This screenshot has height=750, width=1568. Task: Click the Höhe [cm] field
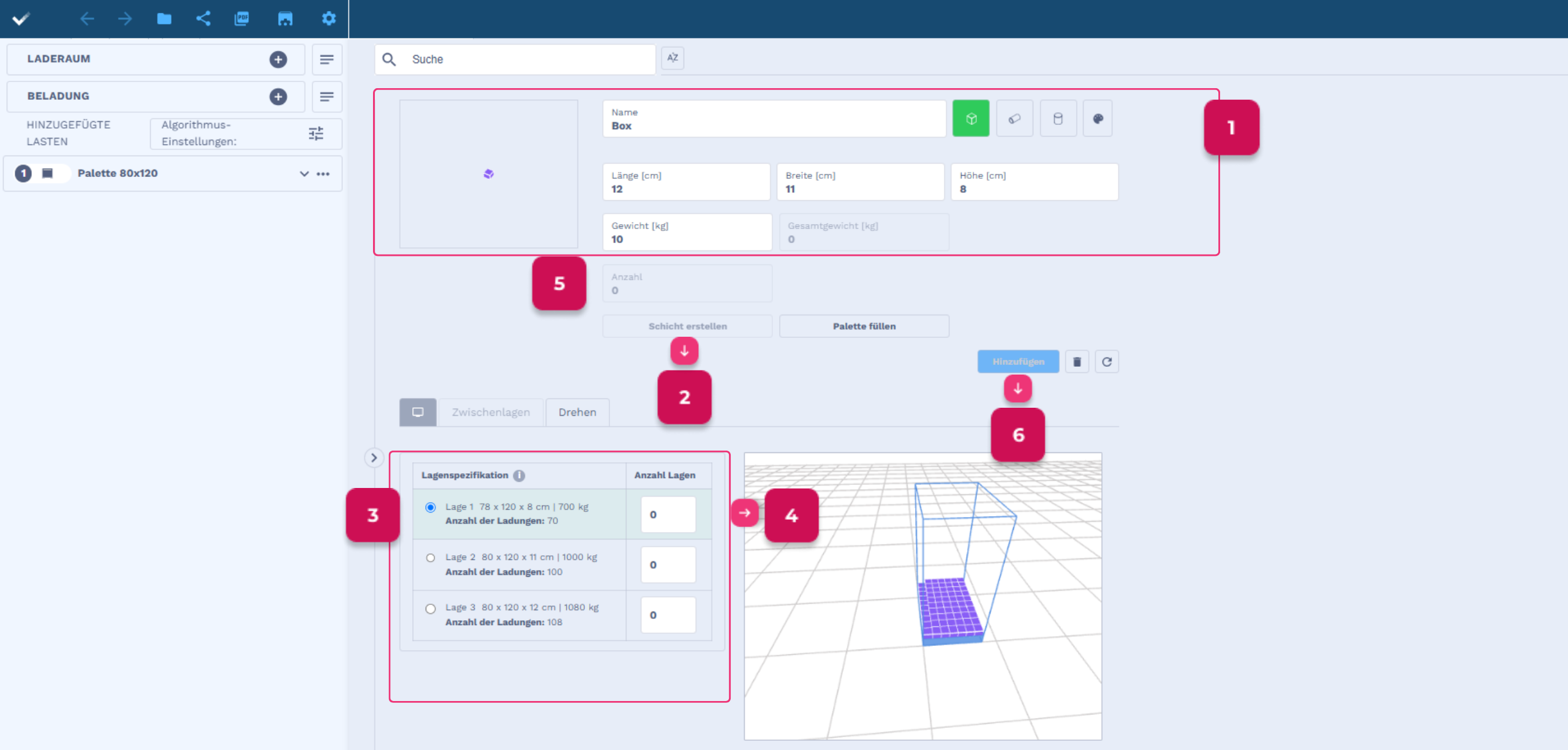click(1035, 182)
